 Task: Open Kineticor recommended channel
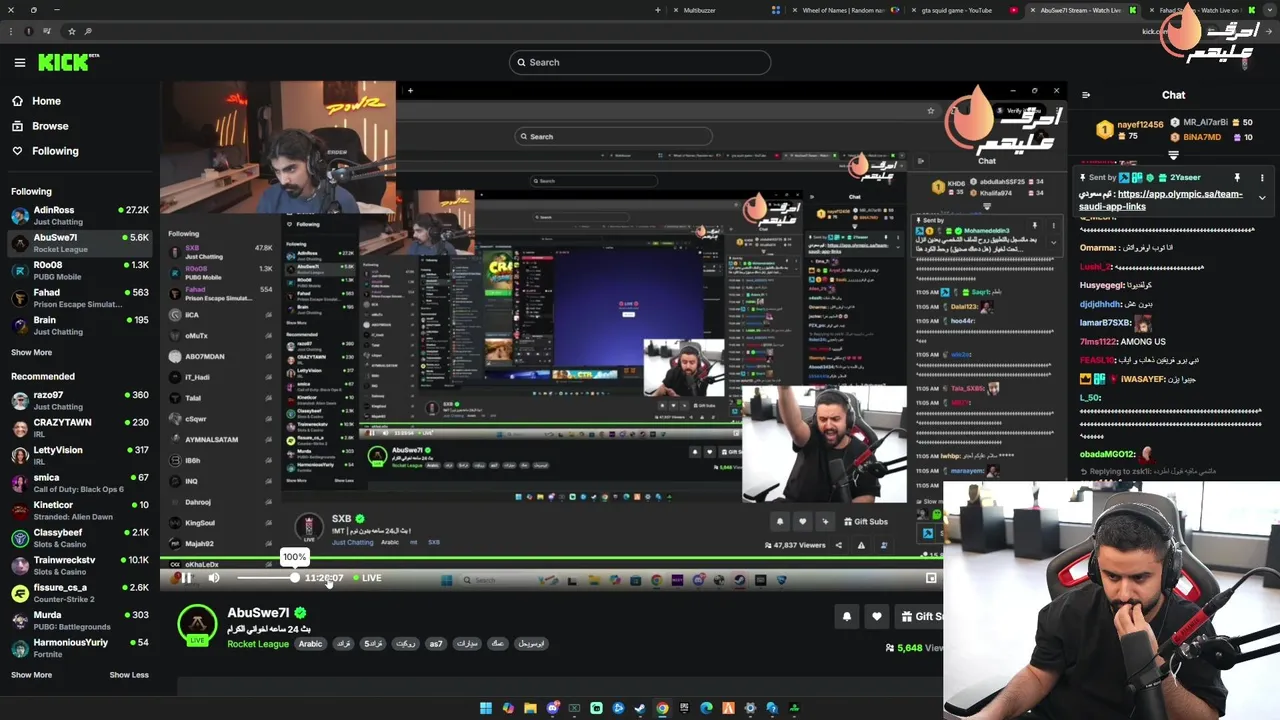(x=80, y=510)
